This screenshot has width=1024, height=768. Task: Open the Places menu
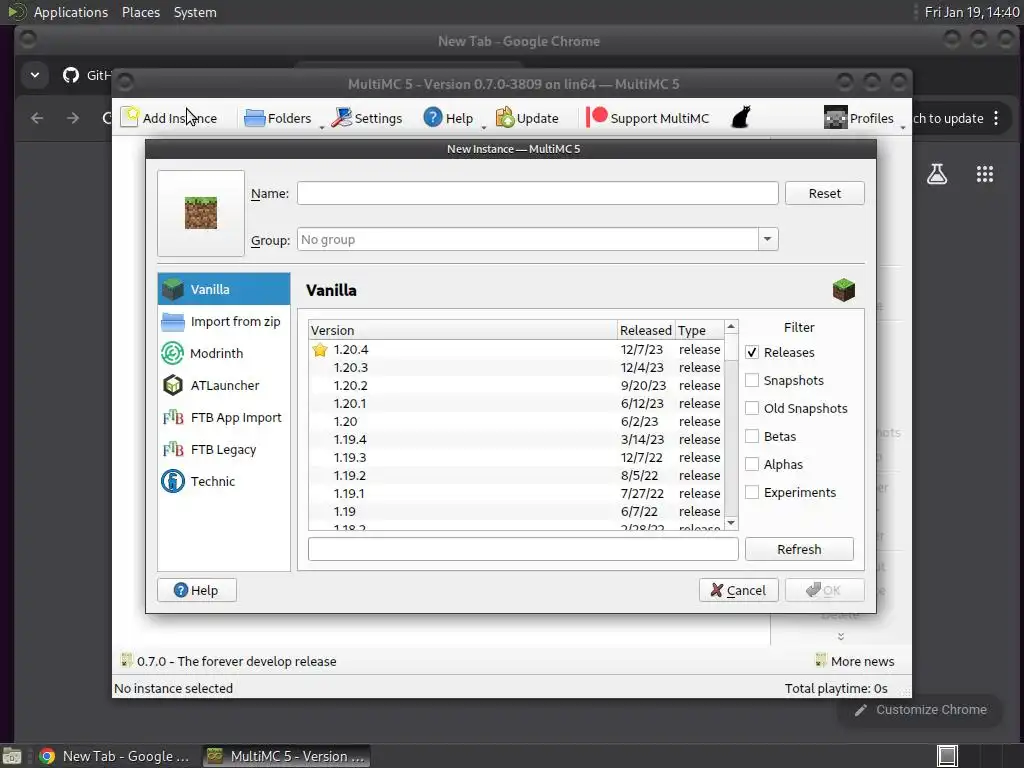click(140, 12)
